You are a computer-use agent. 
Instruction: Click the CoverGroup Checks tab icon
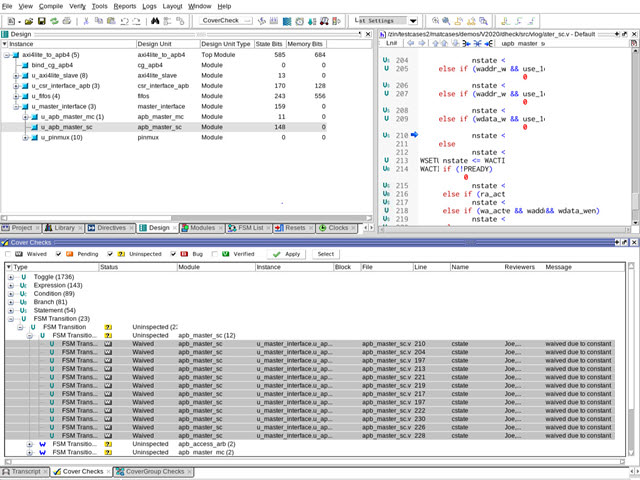(121, 471)
